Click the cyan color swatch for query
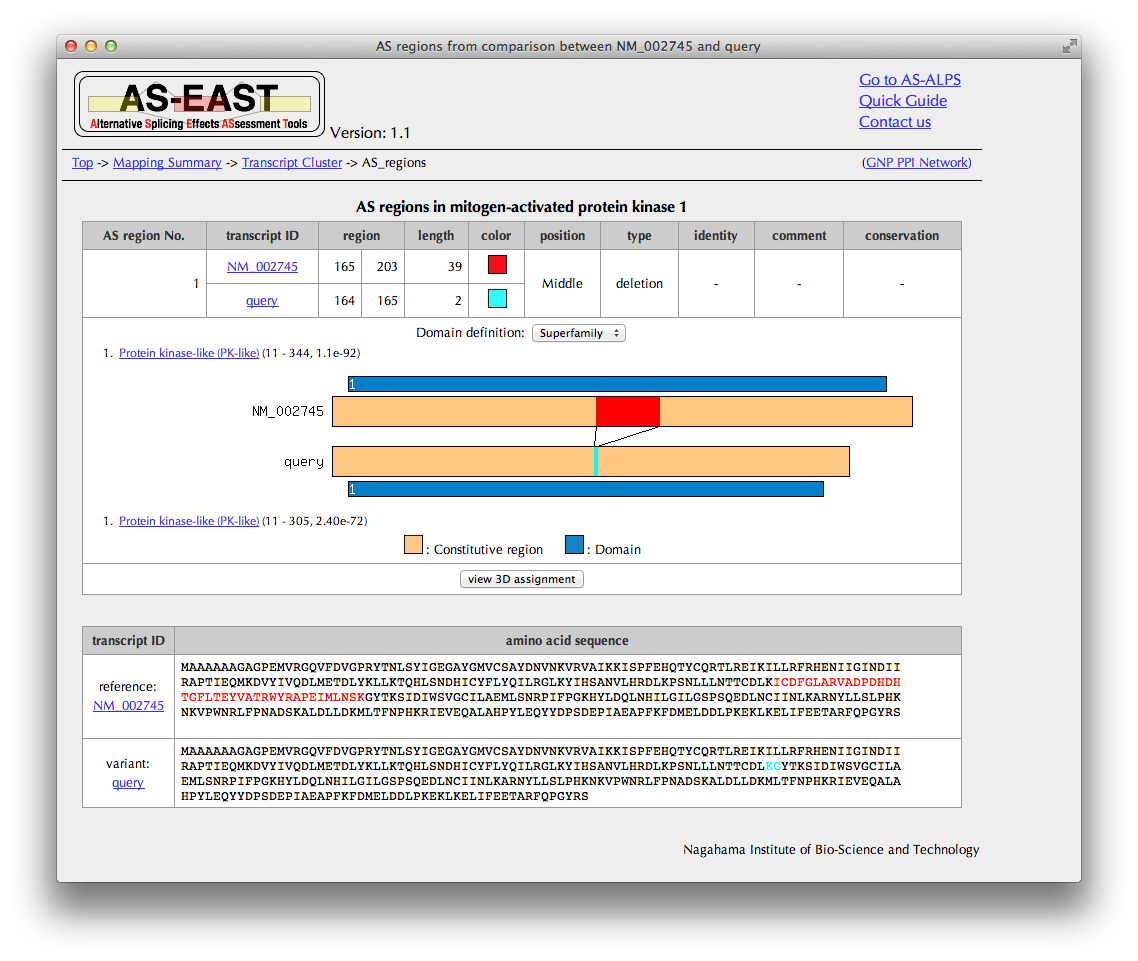 pos(496,299)
